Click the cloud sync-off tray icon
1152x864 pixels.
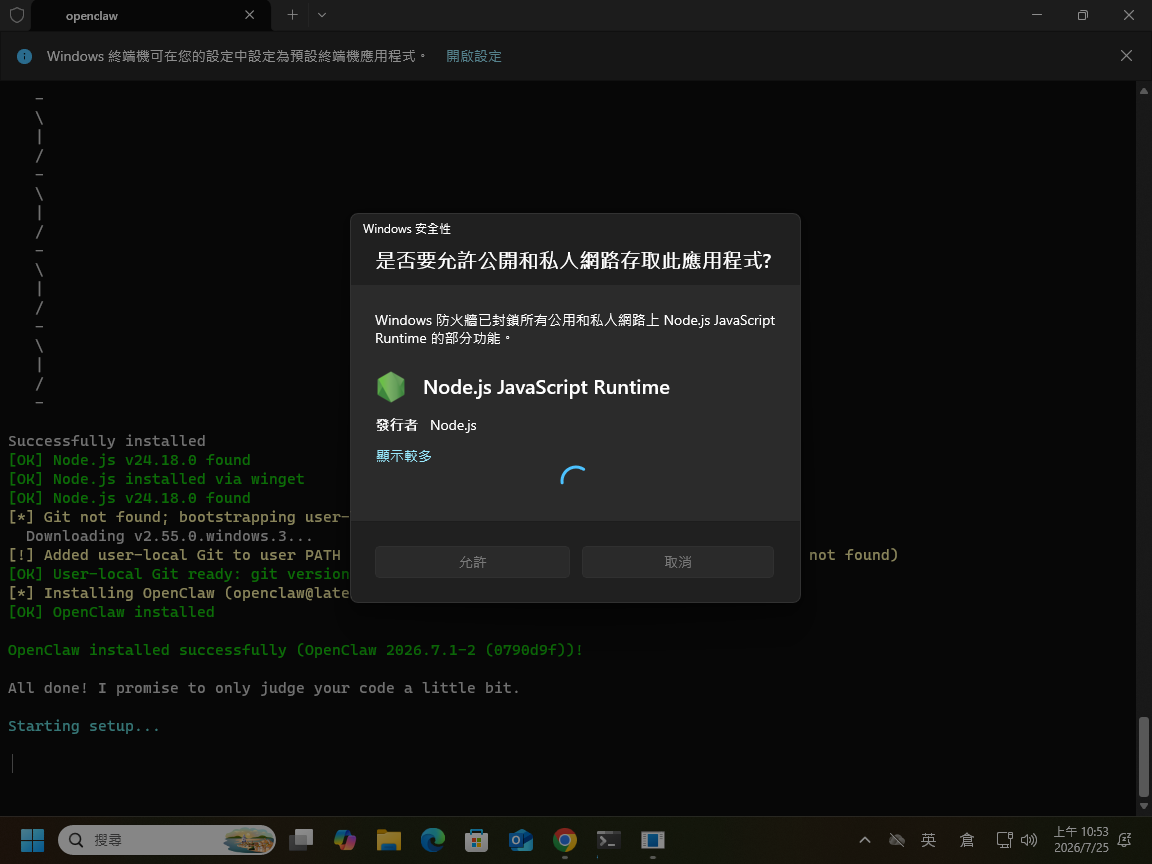point(896,840)
